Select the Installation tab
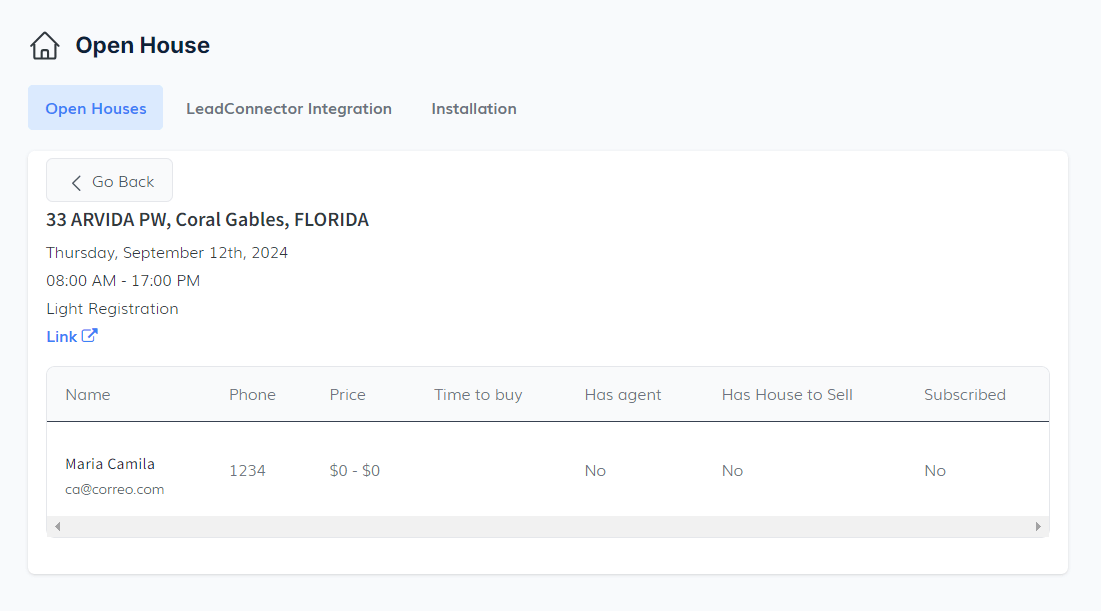This screenshot has height=611, width=1101. (x=474, y=108)
